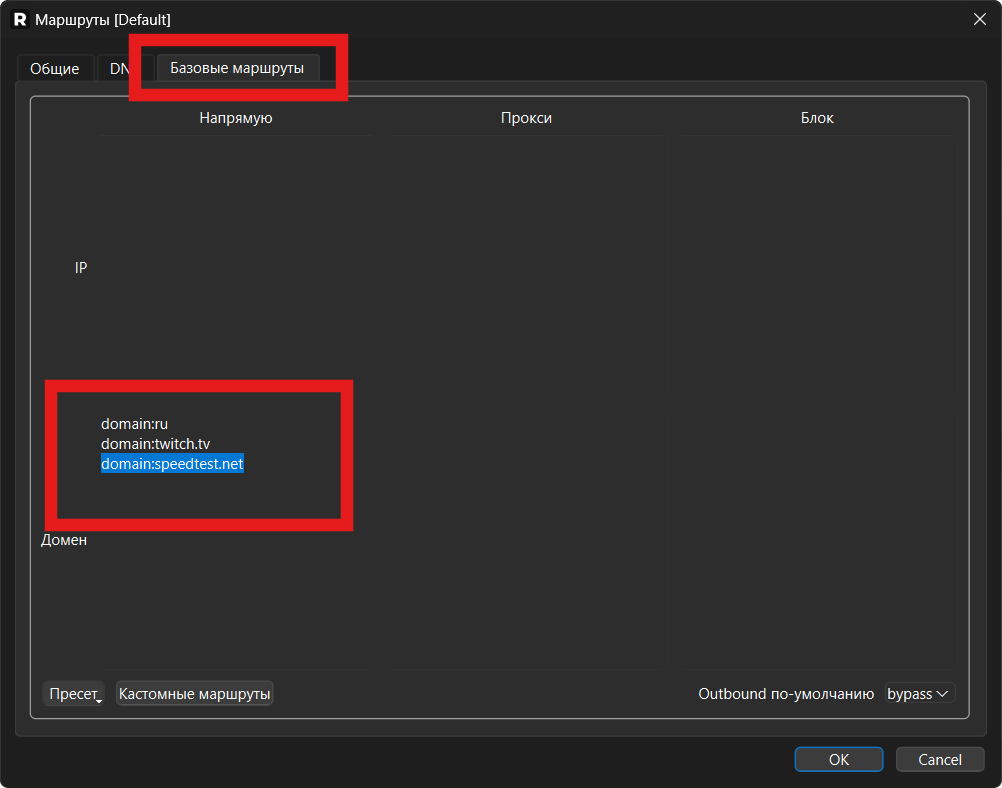The image size is (1002, 788).
Task: Confirm changes with OK button
Action: [x=838, y=760]
